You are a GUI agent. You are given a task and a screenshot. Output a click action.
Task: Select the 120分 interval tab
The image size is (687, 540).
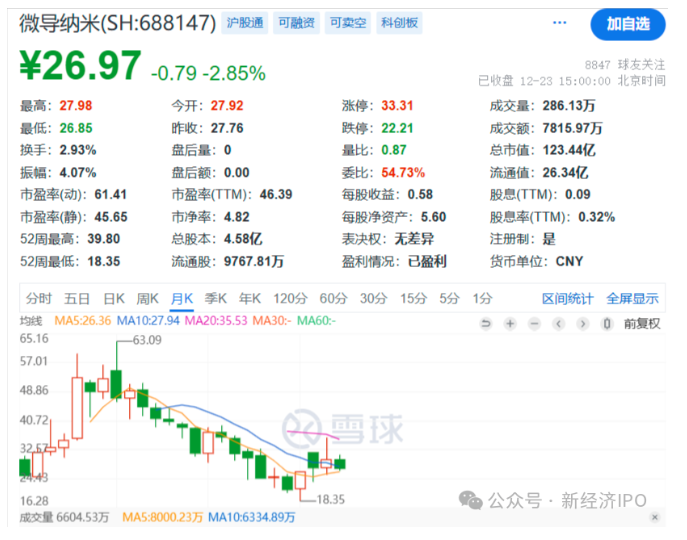[x=290, y=299]
